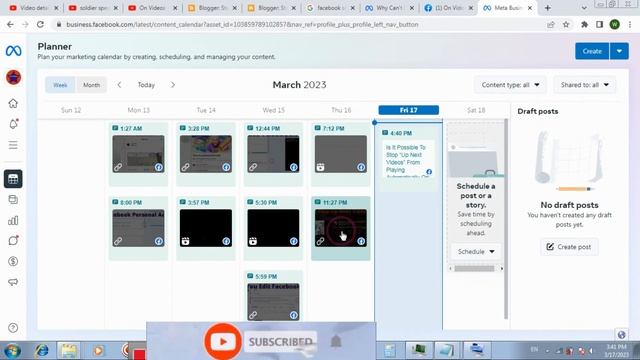Open the Wed 5:30 PM reel thumbnail

273,228
